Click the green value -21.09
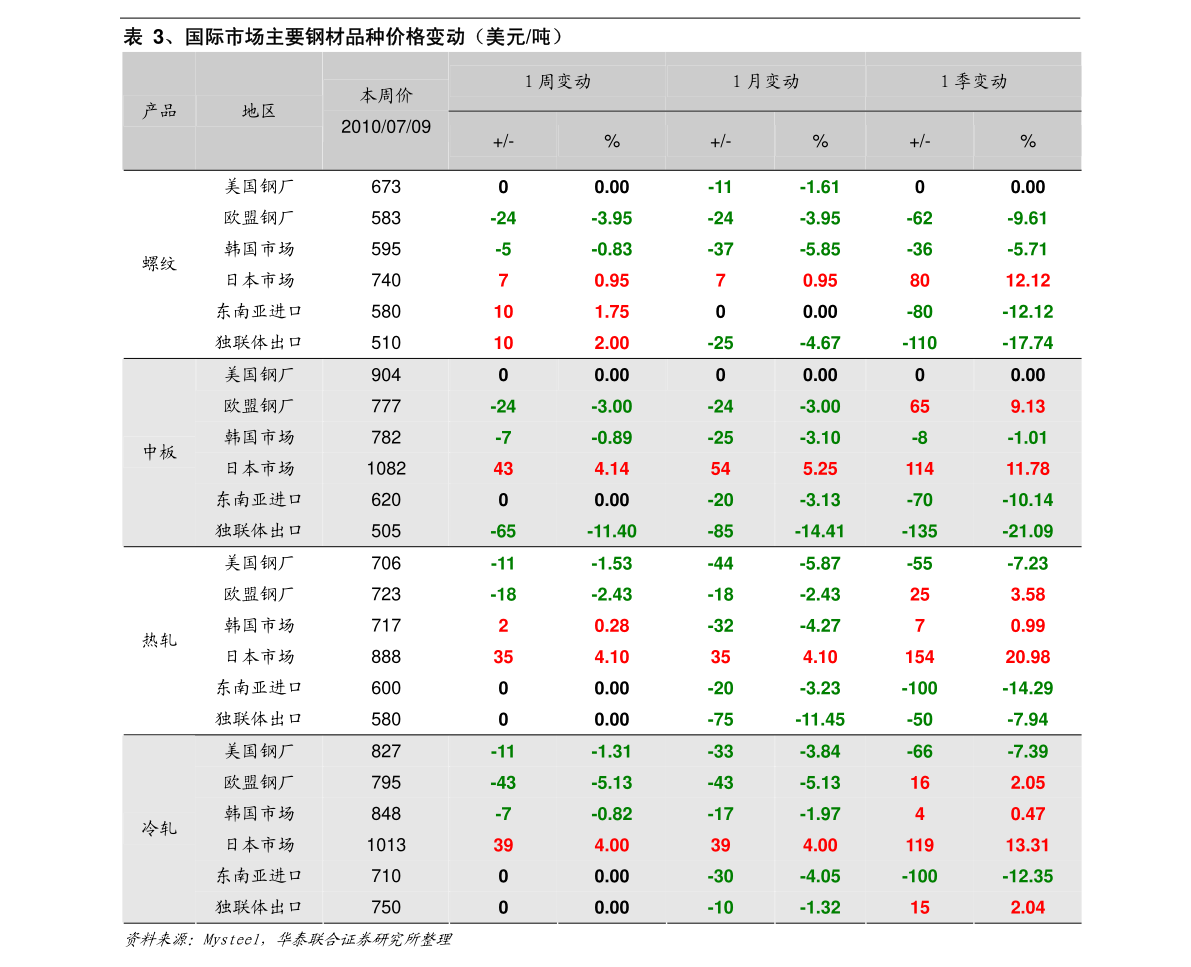 pyautogui.click(x=1028, y=531)
